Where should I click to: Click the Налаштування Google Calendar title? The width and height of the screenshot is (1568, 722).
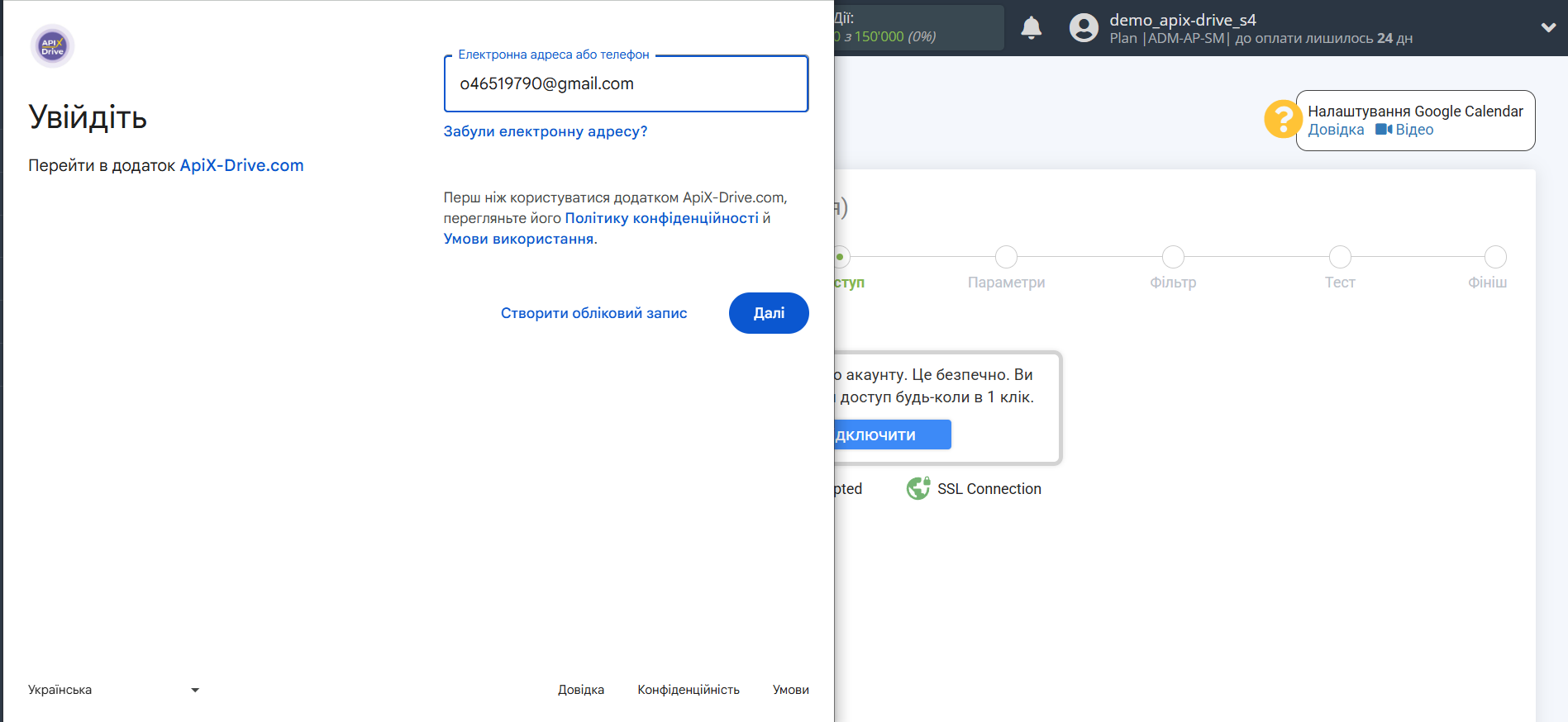1415,112
